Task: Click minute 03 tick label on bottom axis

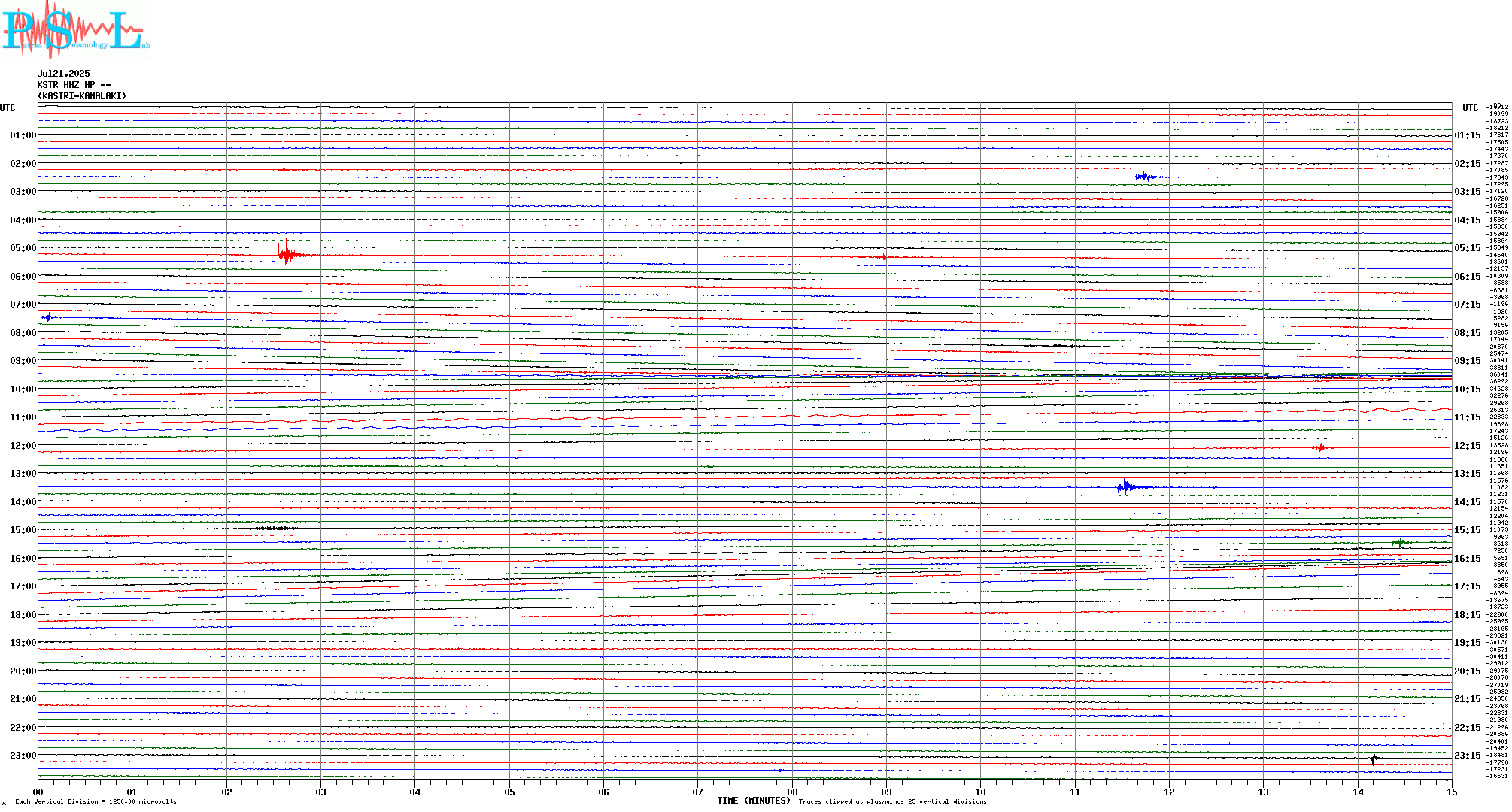Action: tap(320, 792)
